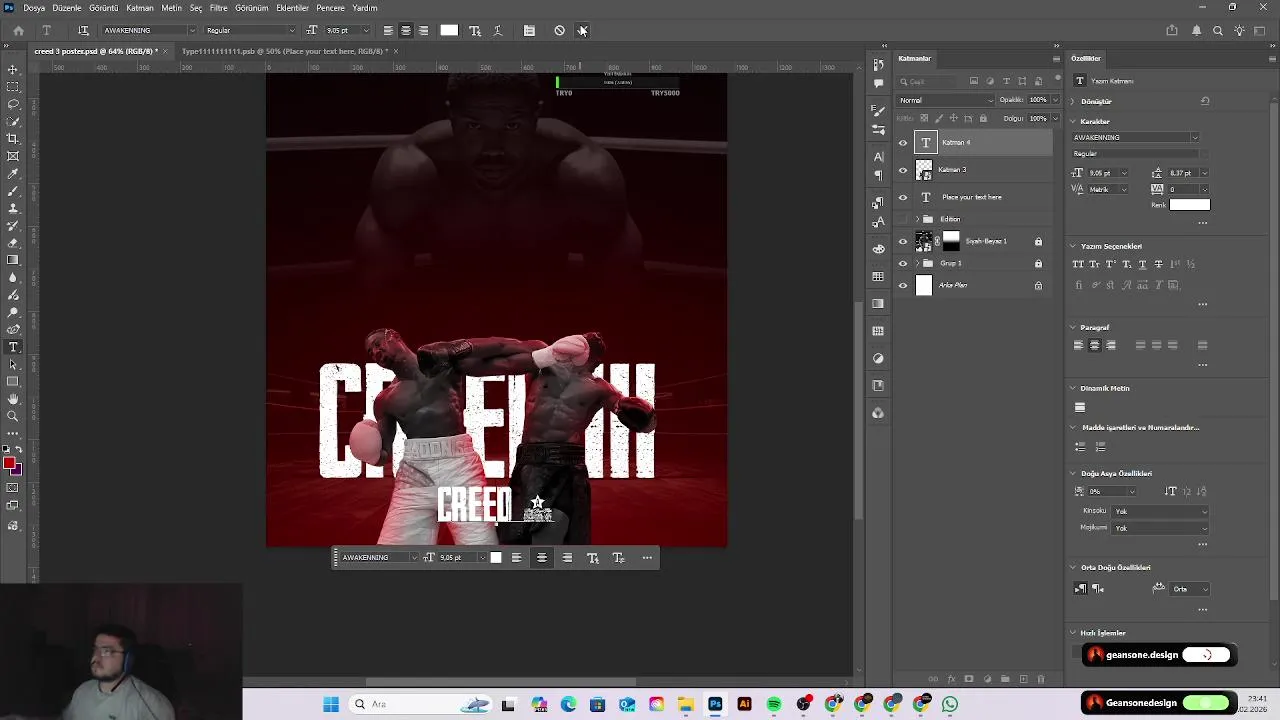This screenshot has width=1280, height=720.
Task: Toggle lock all on layer
Action: [x=983, y=118]
